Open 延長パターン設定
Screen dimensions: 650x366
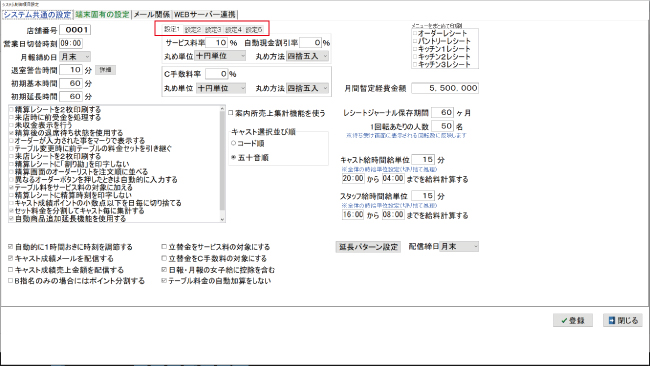coord(368,247)
